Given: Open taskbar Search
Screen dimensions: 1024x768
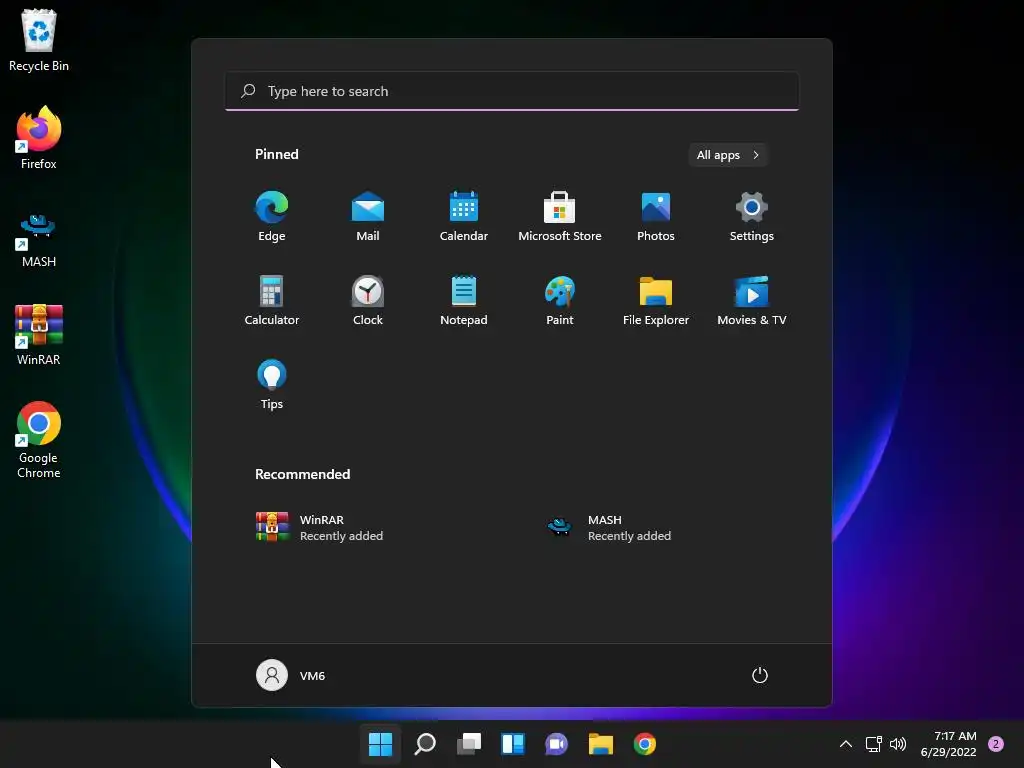Looking at the screenshot, I should (424, 744).
